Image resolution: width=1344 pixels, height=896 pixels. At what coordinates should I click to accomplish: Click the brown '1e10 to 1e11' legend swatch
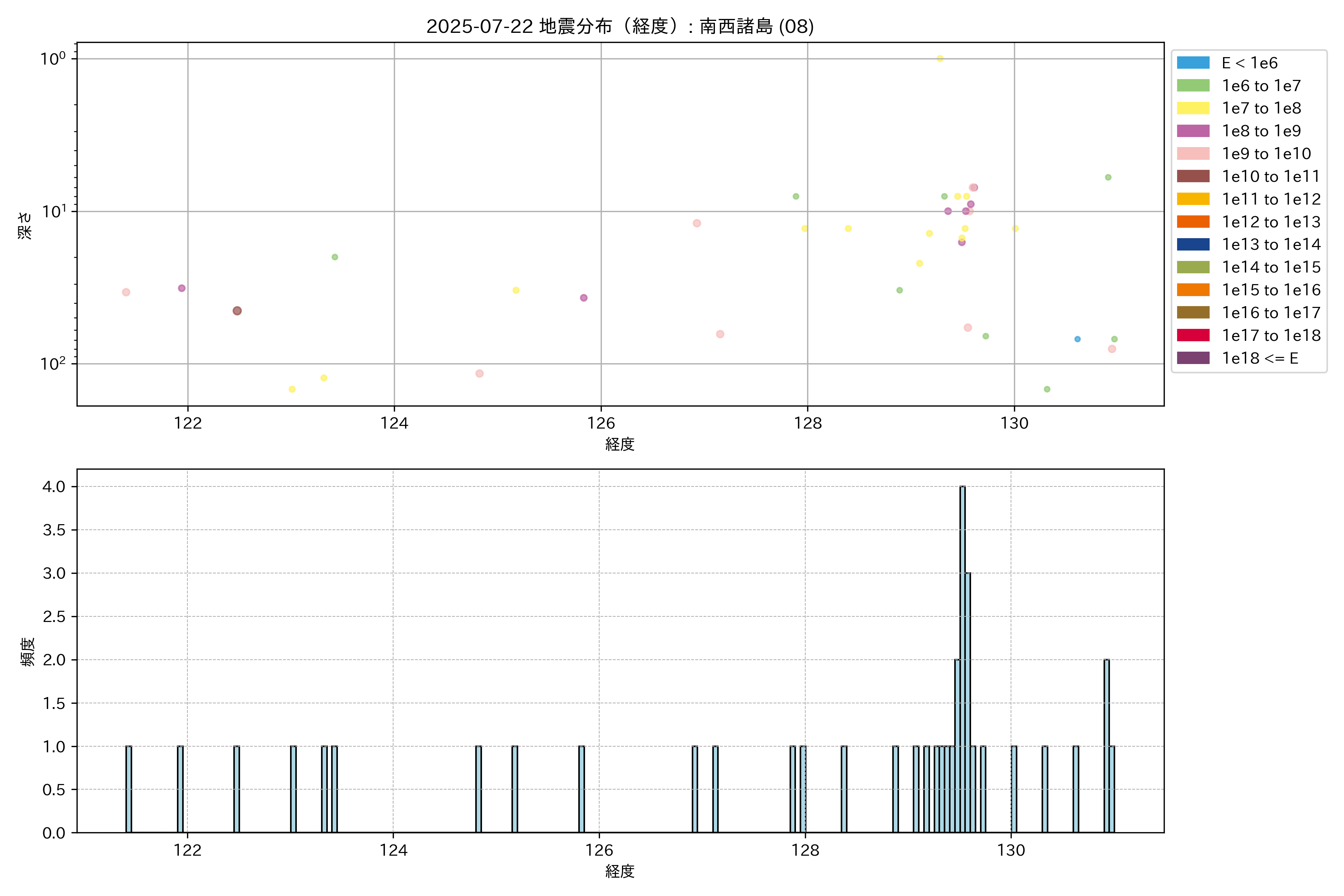tap(1192, 176)
